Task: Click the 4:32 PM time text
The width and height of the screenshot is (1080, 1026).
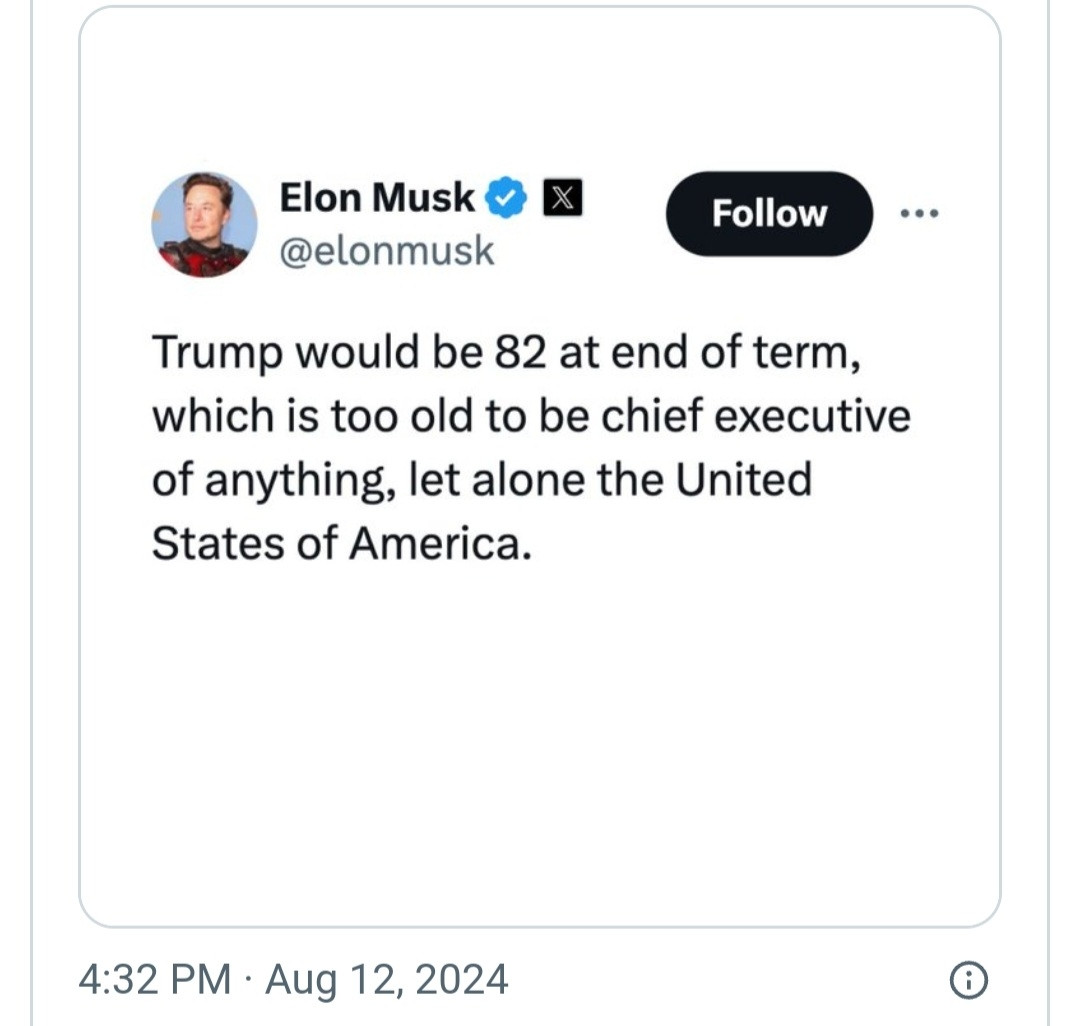Action: click(x=155, y=979)
